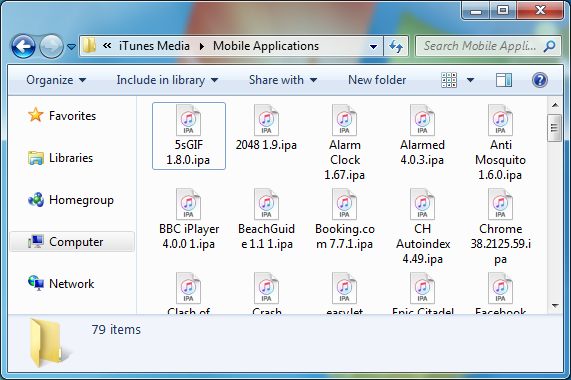
Task: Click the 'BeachGuide 1.1 1.ipa' file name
Action: pos(267,236)
